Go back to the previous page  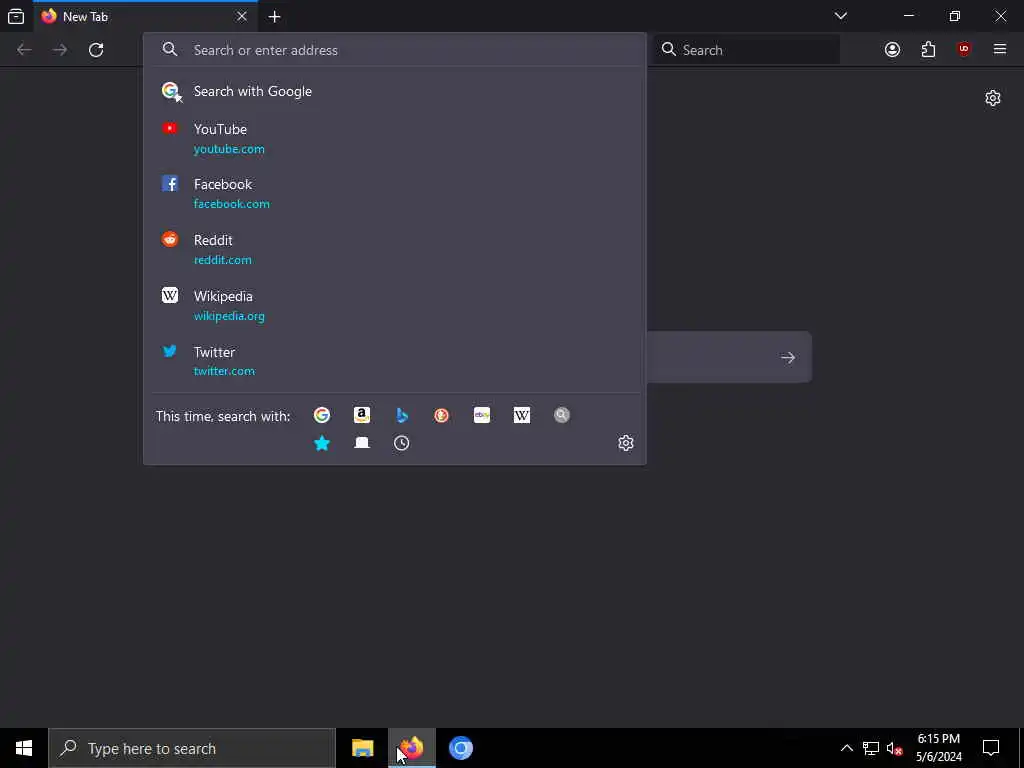click(x=24, y=50)
